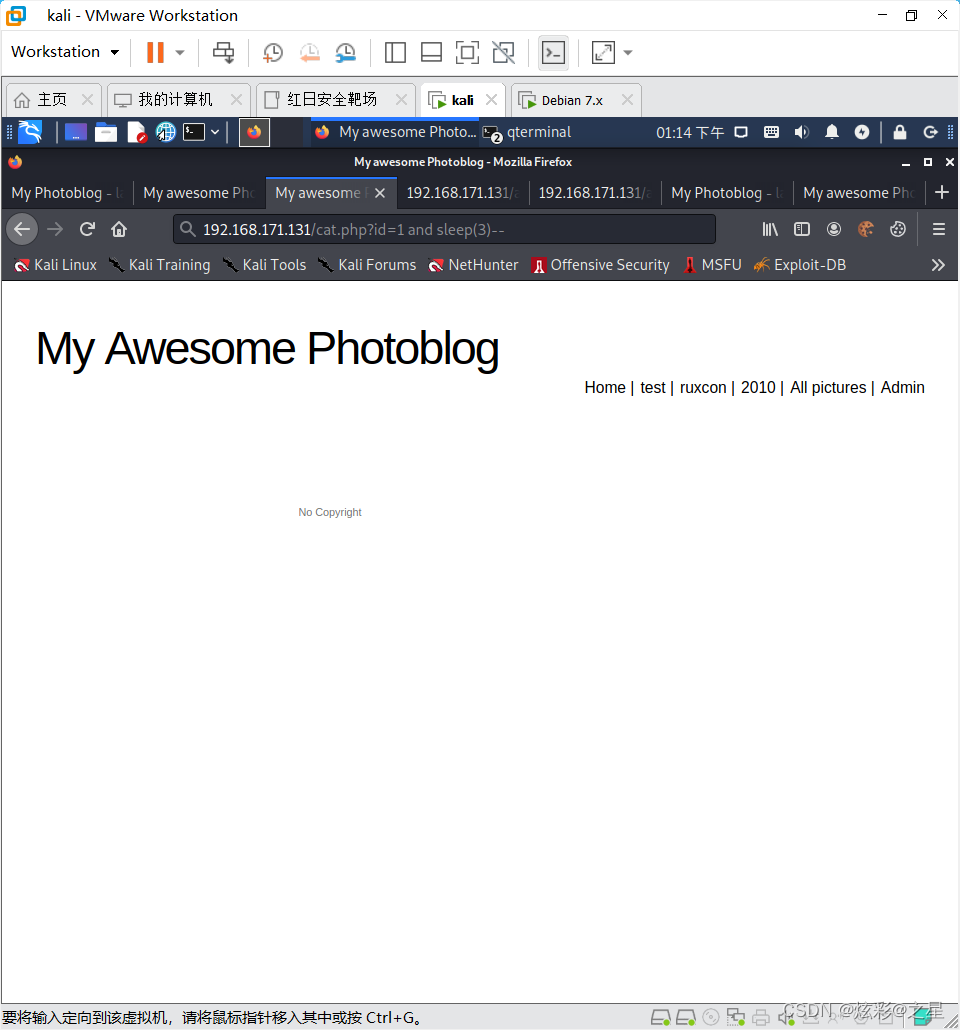Viewport: 960px width, 1030px height.
Task: Switch to first My Photoblog Firefox tab
Action: click(67, 192)
